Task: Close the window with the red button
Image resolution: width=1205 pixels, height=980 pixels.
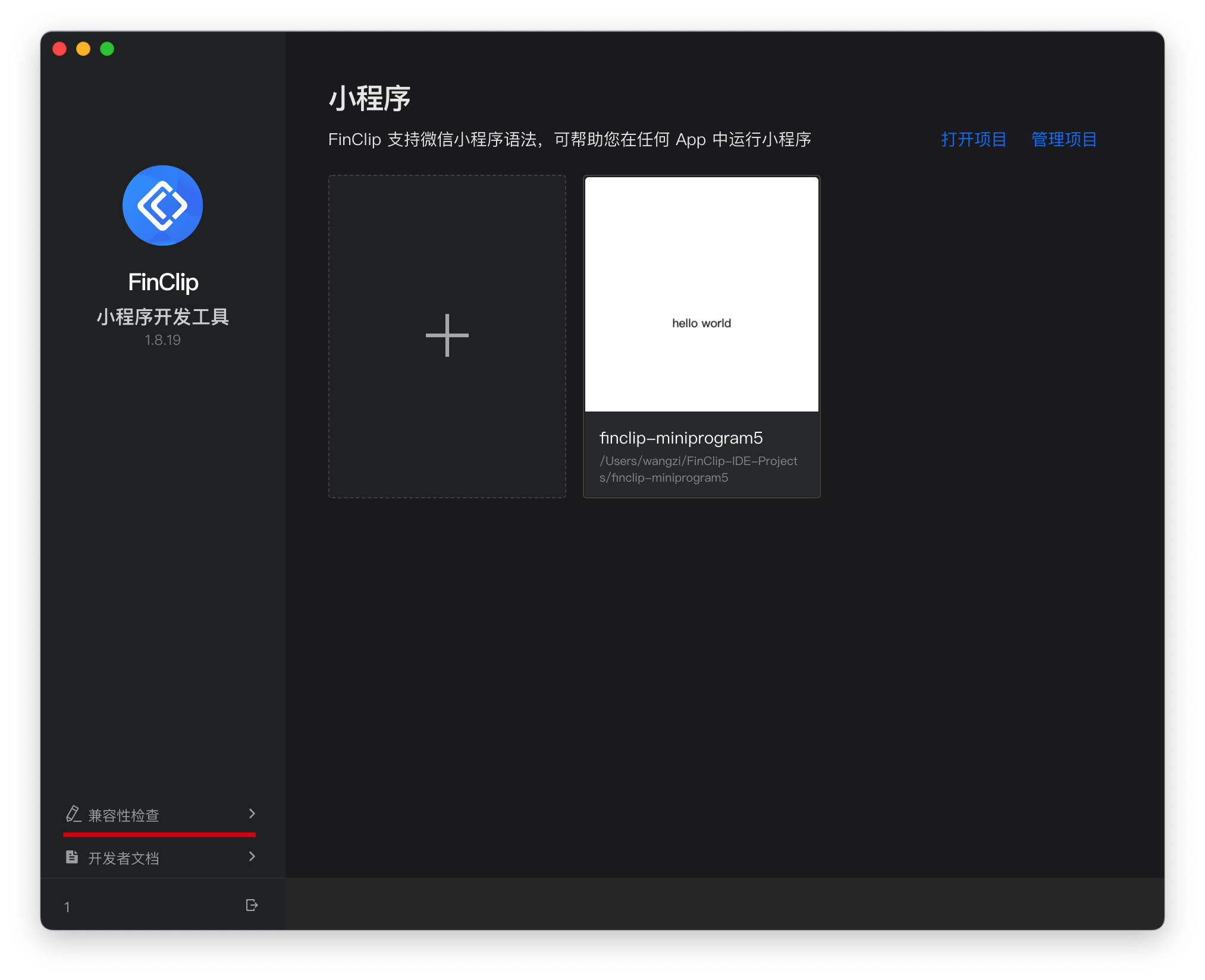Action: click(59, 49)
